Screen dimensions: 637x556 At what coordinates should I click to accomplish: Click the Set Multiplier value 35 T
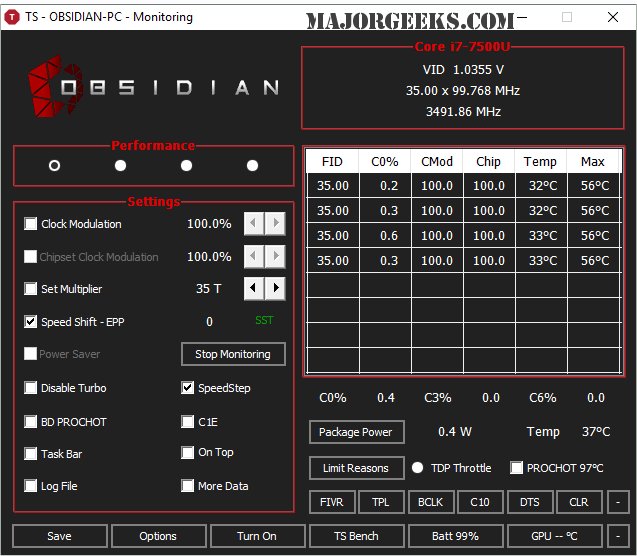click(209, 289)
